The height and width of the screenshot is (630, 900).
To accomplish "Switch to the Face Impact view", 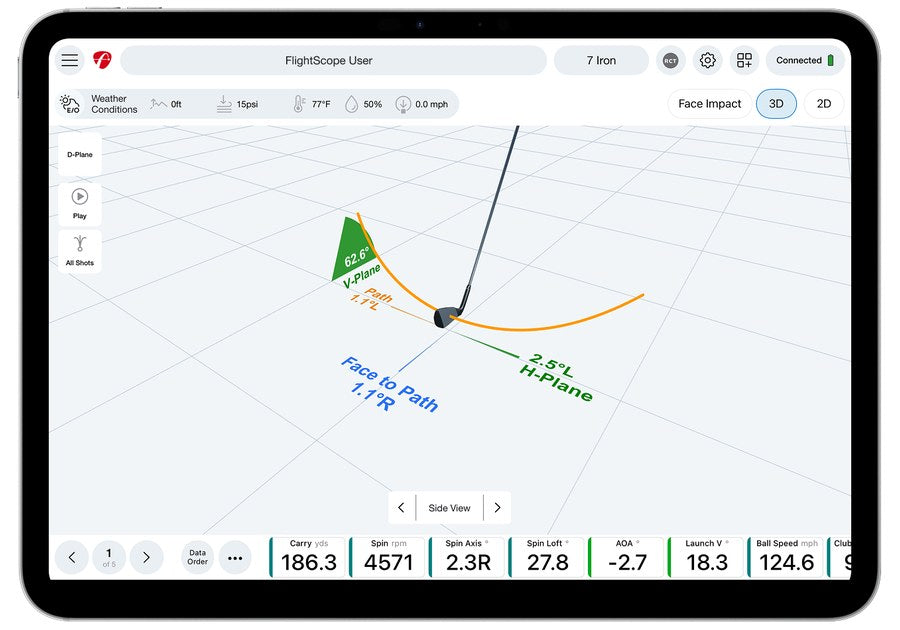I will [709, 104].
